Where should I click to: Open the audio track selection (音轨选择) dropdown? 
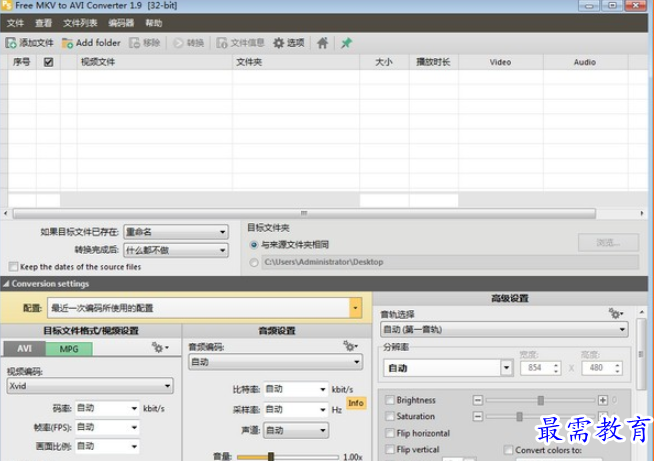pyautogui.click(x=504, y=329)
